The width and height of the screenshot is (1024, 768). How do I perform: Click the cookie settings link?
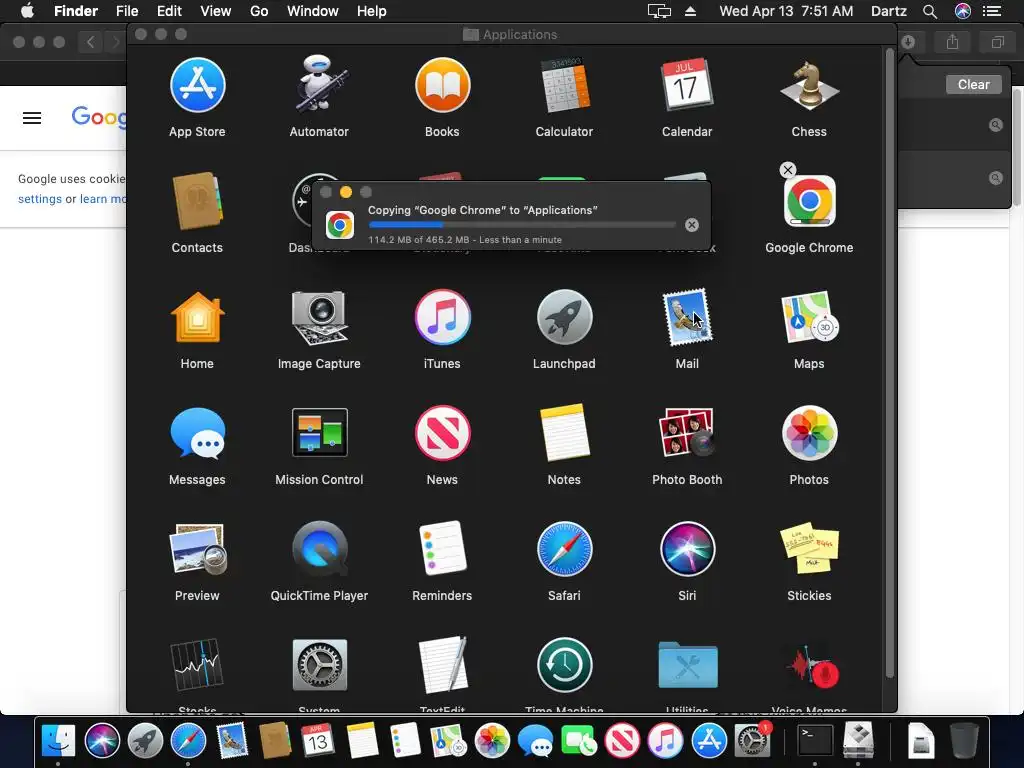tap(40, 199)
